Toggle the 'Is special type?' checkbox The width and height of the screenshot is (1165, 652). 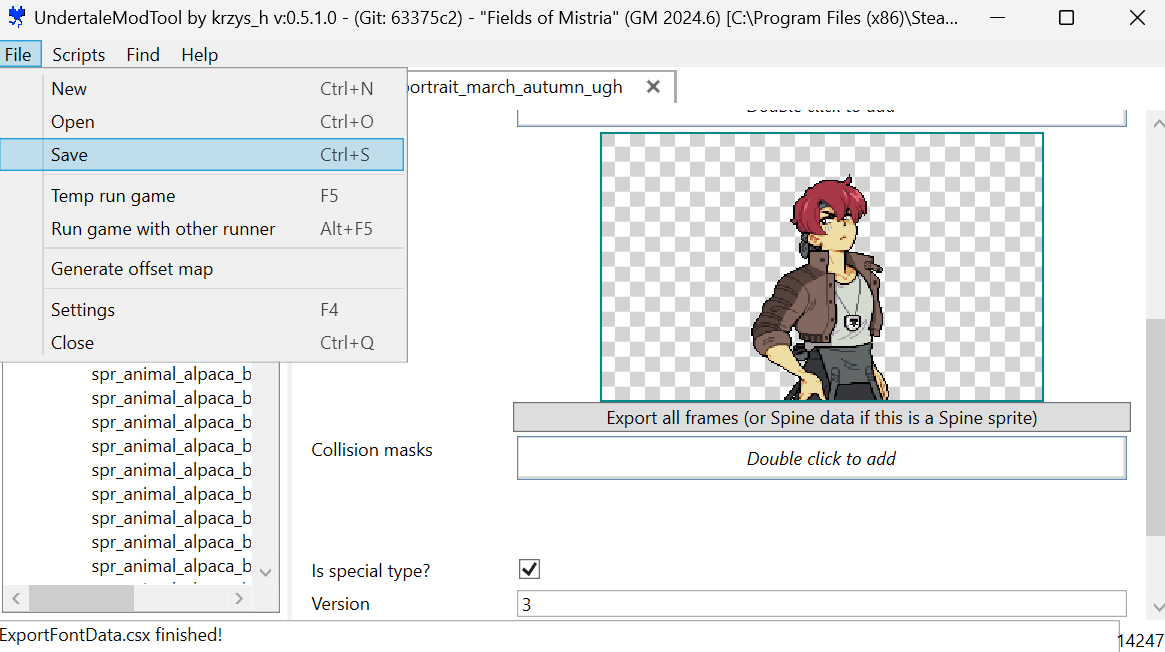pyautogui.click(x=529, y=570)
